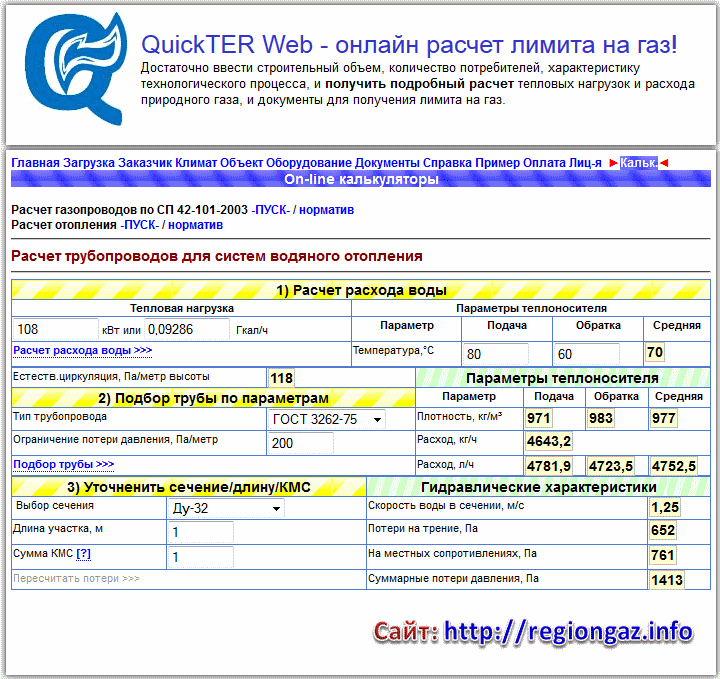Screen dimensions: 720x679
Task: Open the [?] help for Сумма КМС
Action: tap(83, 554)
